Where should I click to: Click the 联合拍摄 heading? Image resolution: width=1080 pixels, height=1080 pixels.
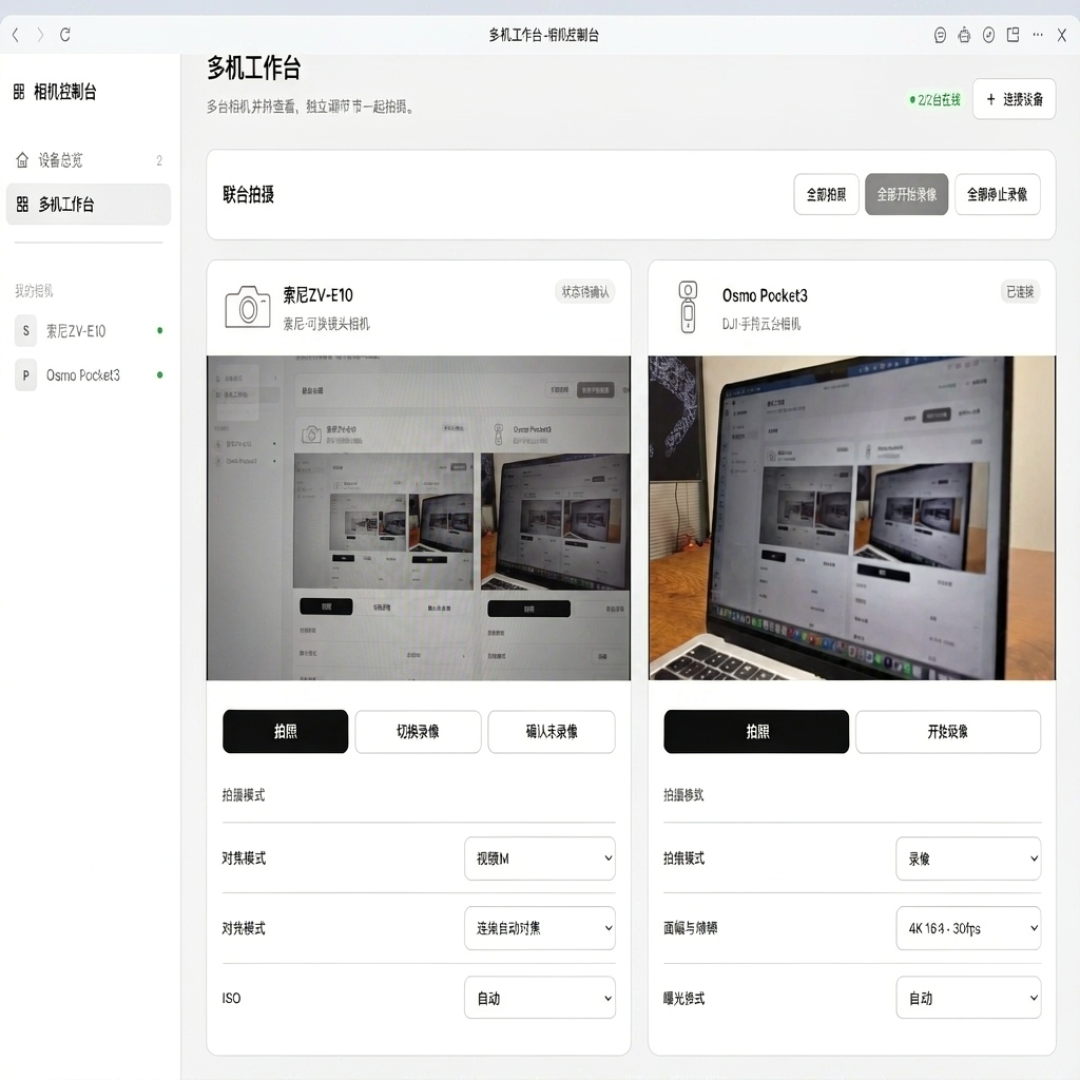tap(249, 195)
